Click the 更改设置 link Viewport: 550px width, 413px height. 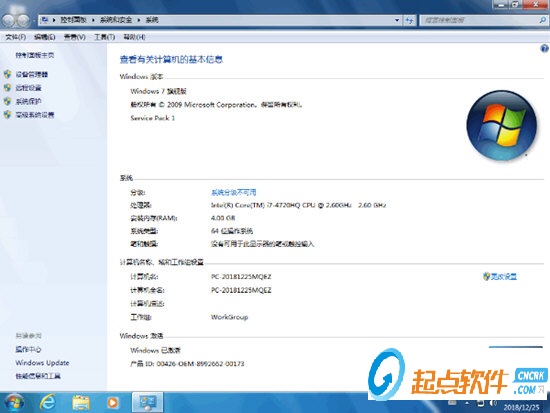[503, 277]
